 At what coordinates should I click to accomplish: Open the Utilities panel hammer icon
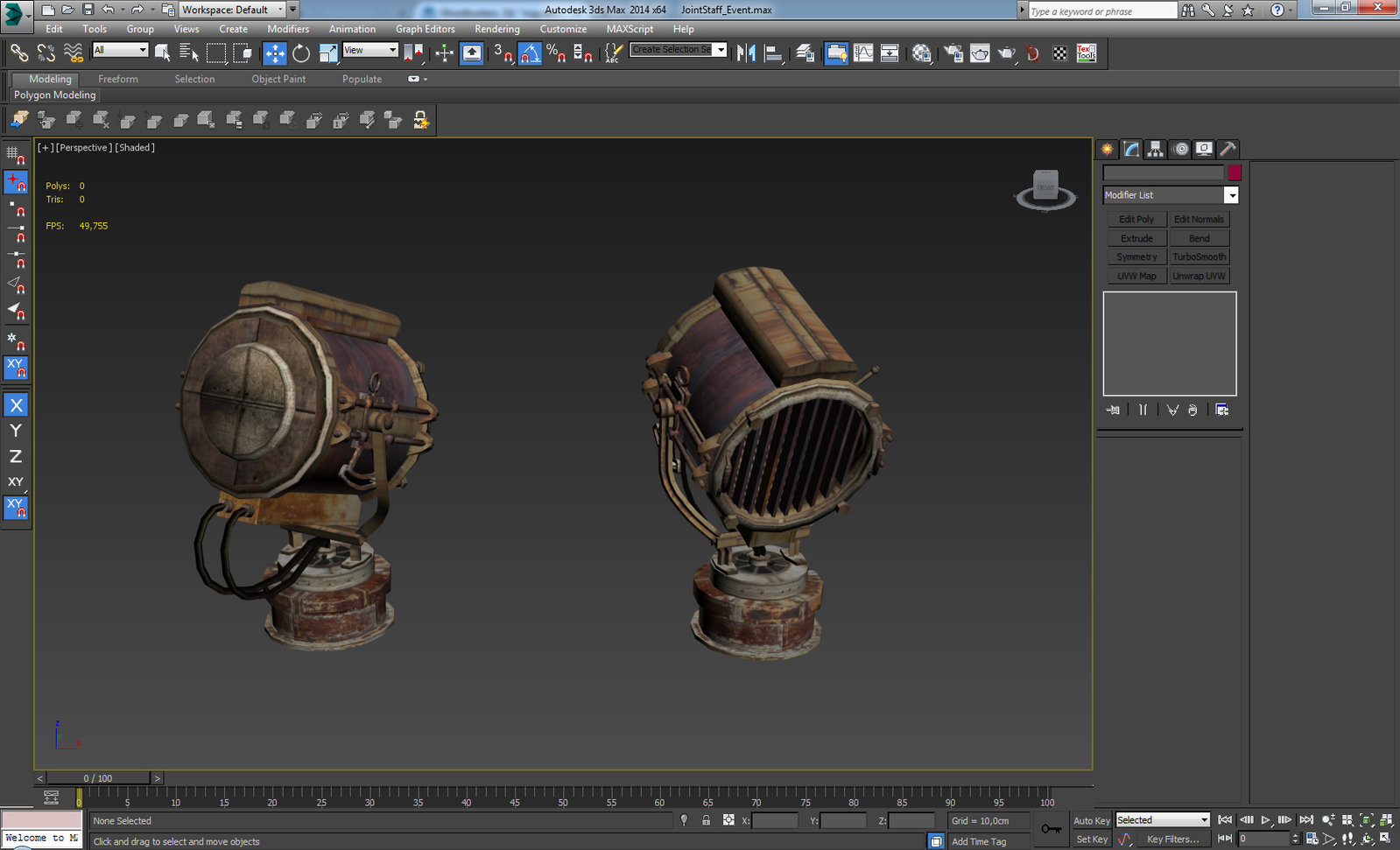pos(1228,149)
